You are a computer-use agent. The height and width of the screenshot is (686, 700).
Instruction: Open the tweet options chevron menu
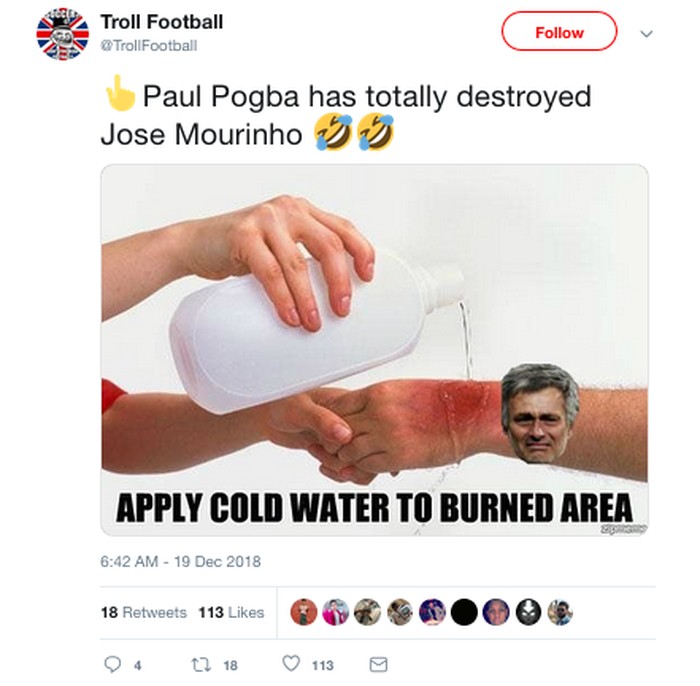coord(645,33)
